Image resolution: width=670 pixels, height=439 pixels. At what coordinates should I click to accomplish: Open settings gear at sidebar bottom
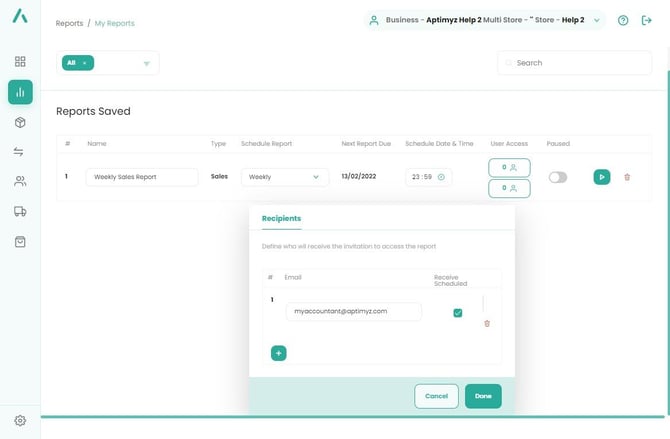tap(20, 421)
